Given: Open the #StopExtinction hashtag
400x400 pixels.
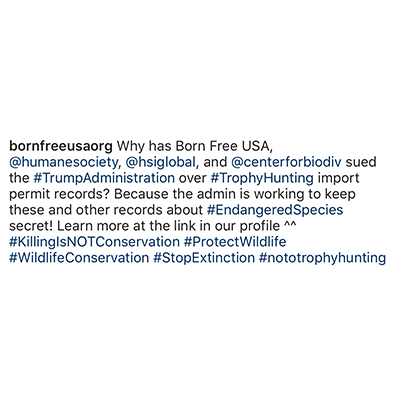Looking at the screenshot, I should click(204, 258).
